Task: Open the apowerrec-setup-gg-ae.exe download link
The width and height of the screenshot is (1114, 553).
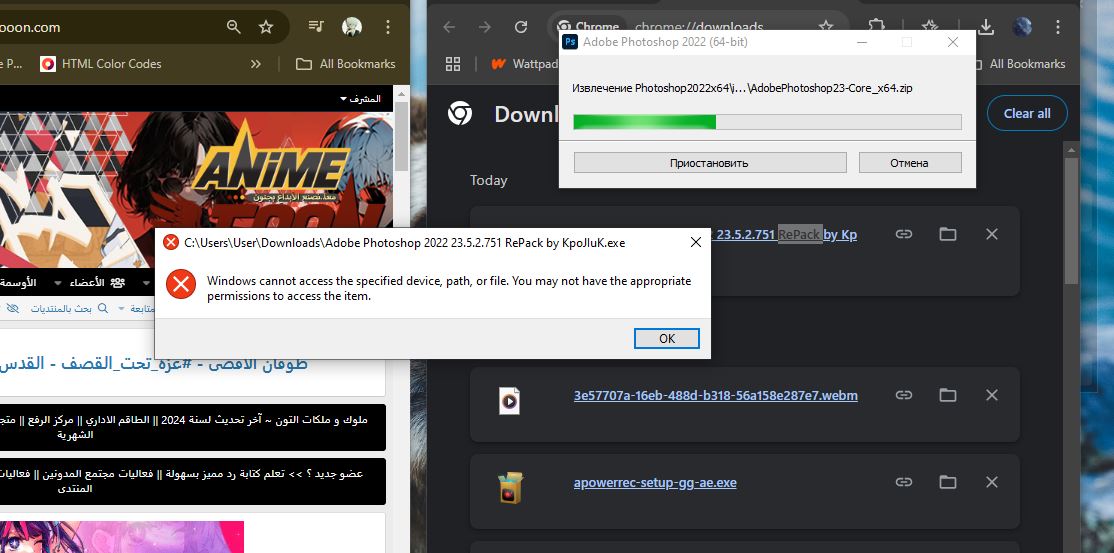Action: pyautogui.click(x=655, y=483)
